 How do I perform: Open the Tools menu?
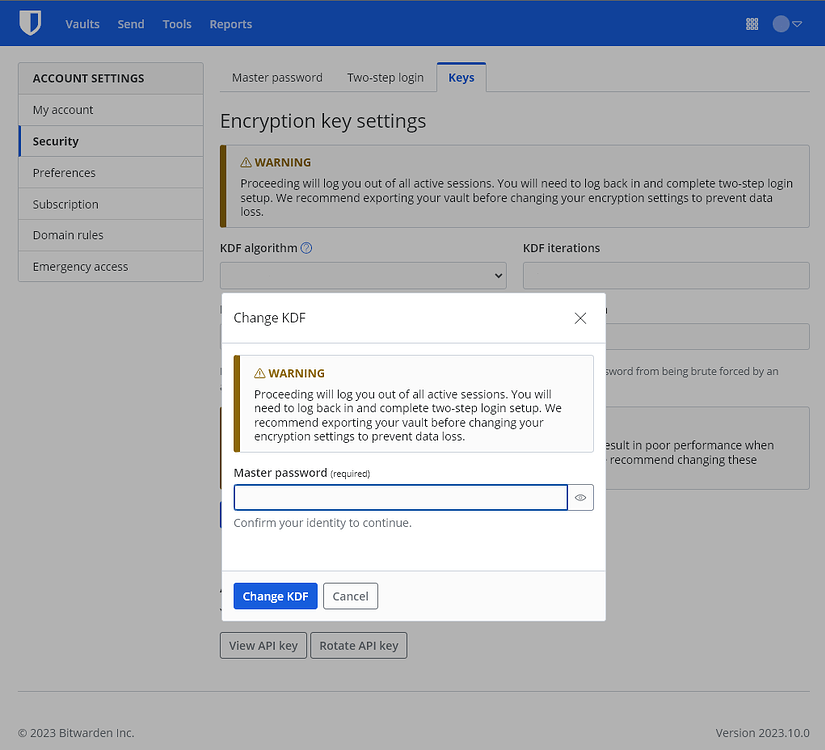177,23
